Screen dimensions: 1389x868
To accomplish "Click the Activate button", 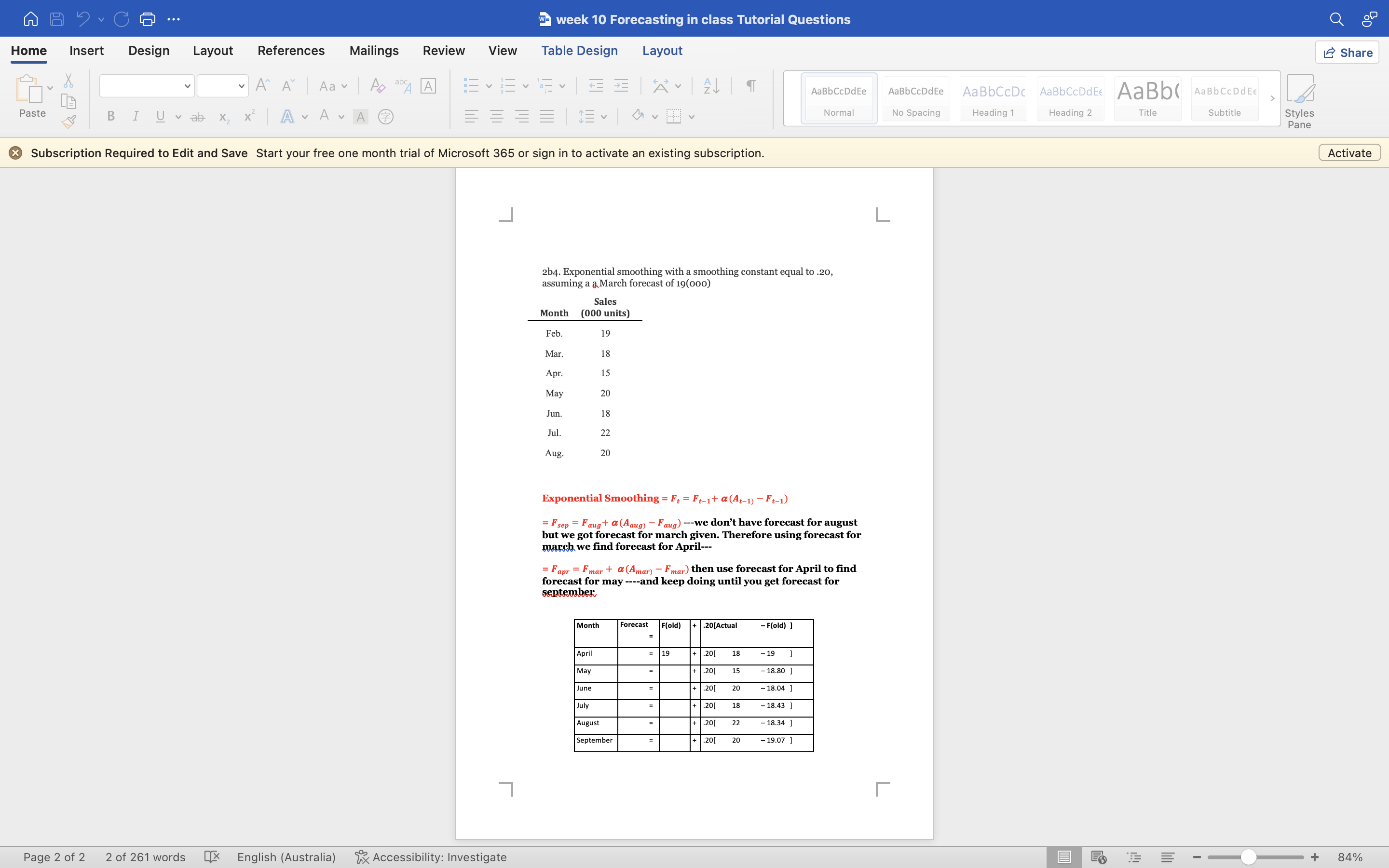I will pyautogui.click(x=1349, y=153).
